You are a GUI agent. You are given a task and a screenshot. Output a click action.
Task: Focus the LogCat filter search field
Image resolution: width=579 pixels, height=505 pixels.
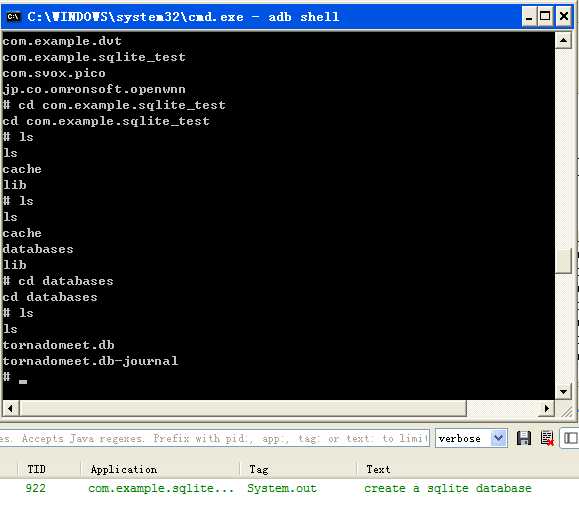(x=214, y=439)
